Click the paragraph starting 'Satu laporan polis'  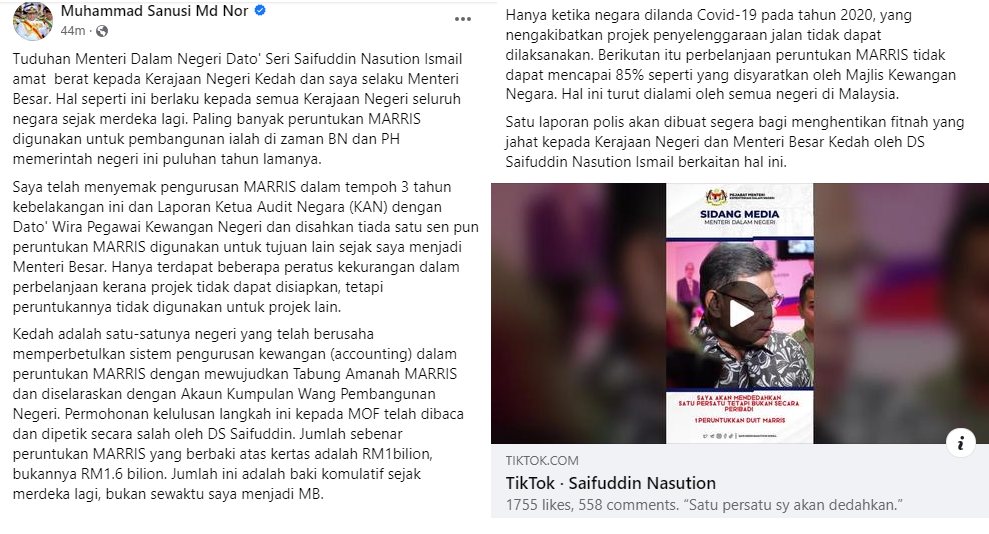[x=735, y=142]
